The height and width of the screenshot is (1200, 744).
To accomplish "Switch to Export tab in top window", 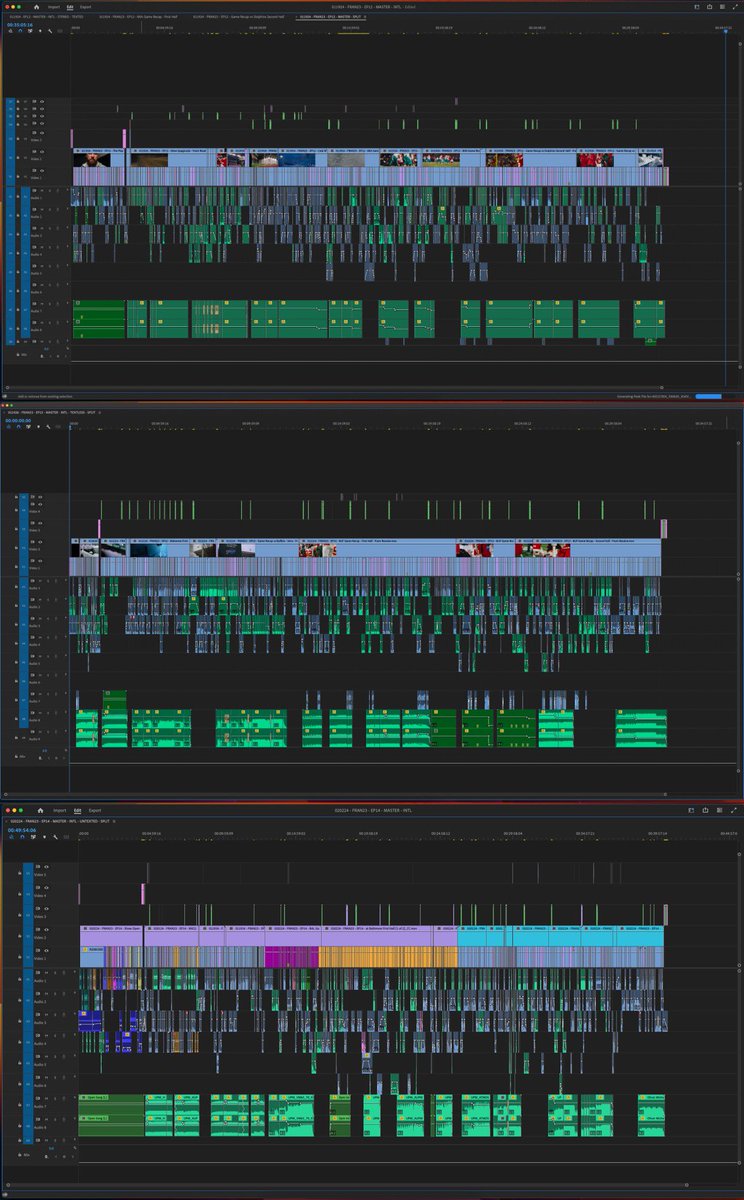I will (86, 7).
